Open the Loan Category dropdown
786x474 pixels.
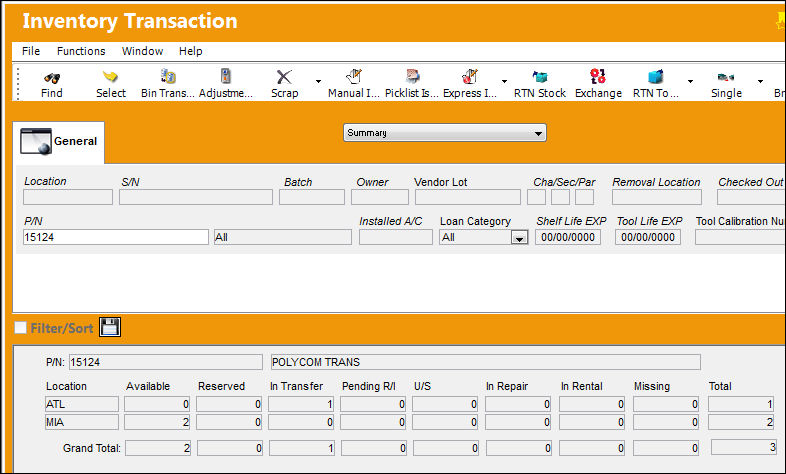tap(520, 238)
